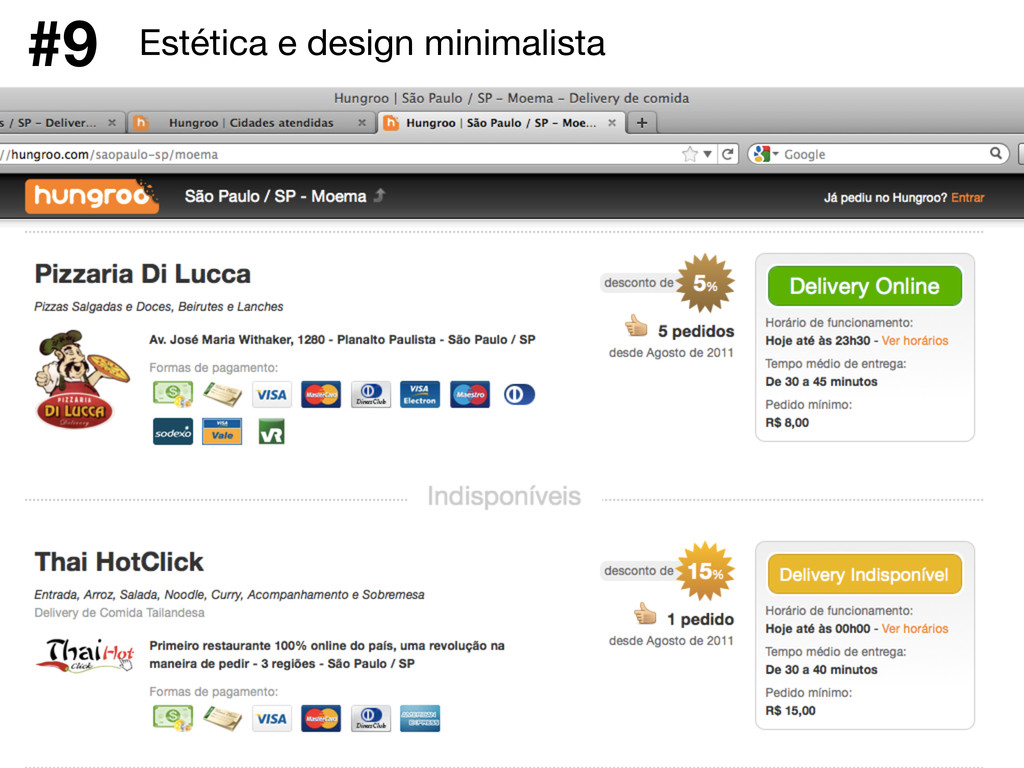Open the address bar history dropdown arrow
Image resolution: width=1024 pixels, height=768 pixels.
(x=707, y=154)
